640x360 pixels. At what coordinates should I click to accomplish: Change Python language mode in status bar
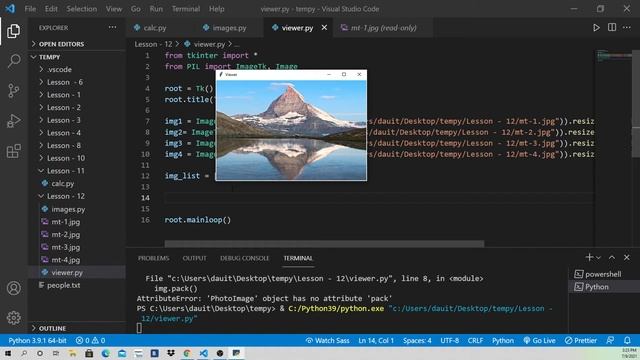[503, 340]
